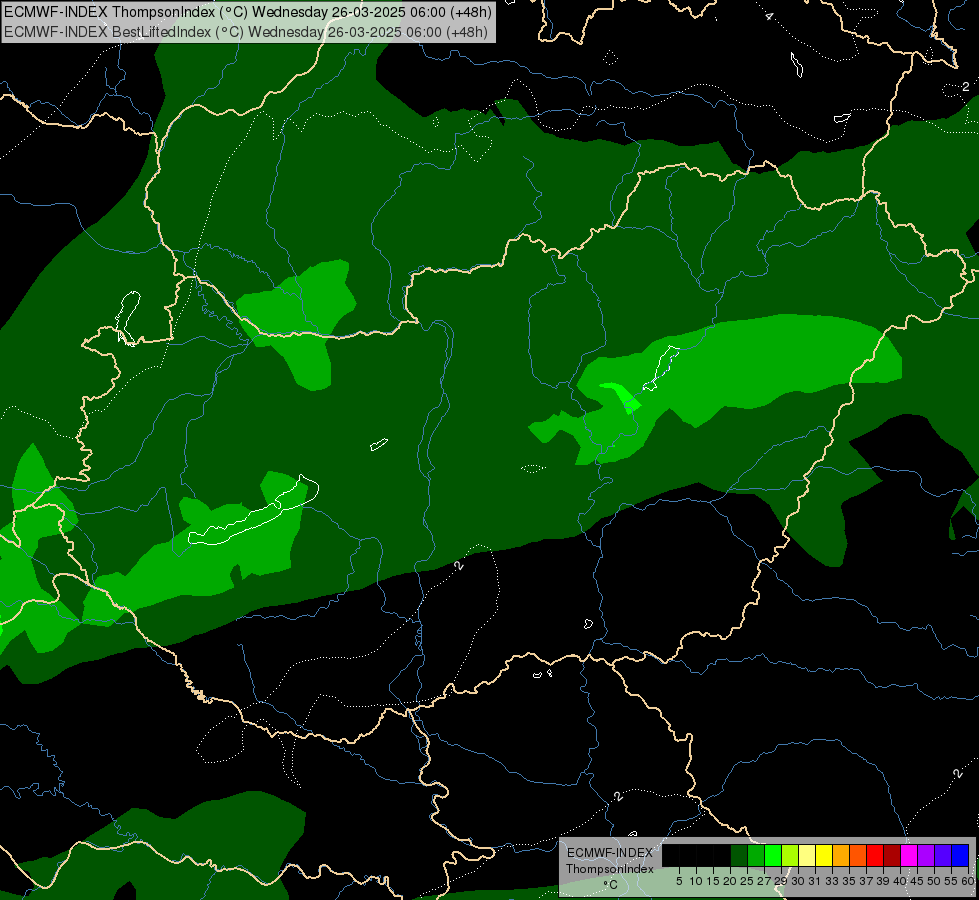Image resolution: width=979 pixels, height=900 pixels.
Task: Pick the pure yellow 31–33 legend swatch
Action: (x=824, y=856)
